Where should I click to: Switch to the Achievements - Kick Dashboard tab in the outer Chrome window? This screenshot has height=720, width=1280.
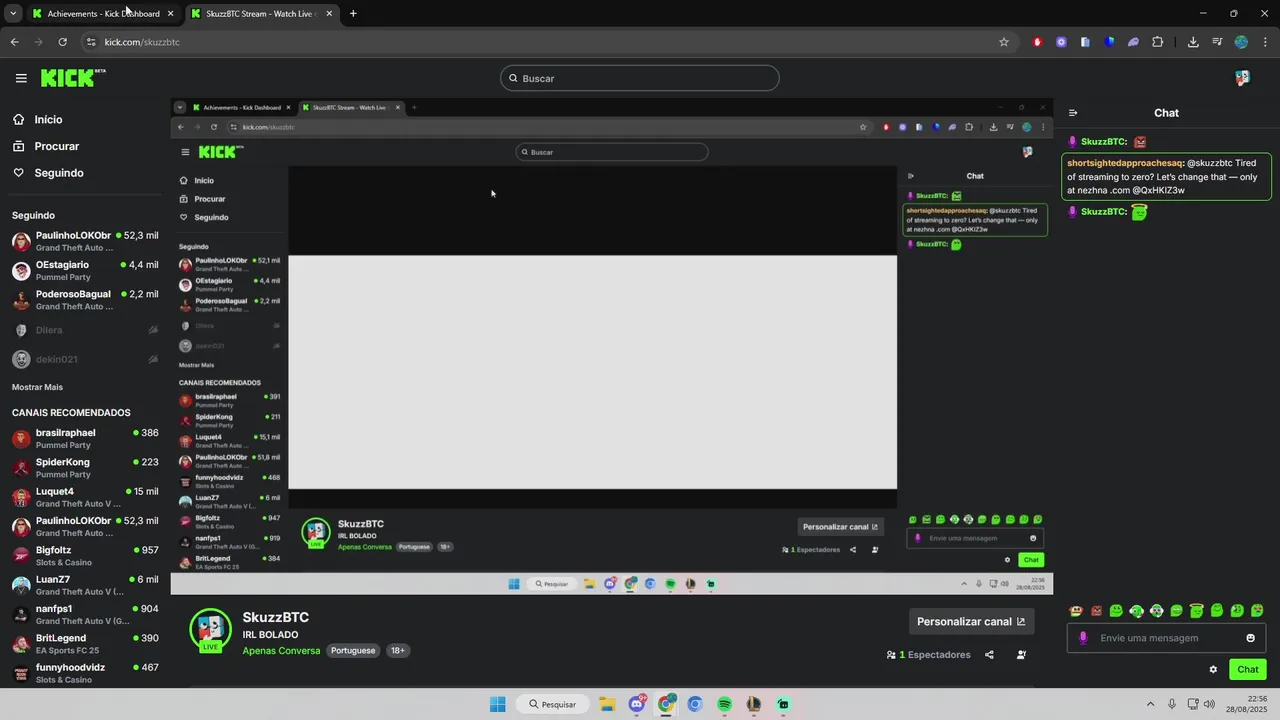point(103,14)
